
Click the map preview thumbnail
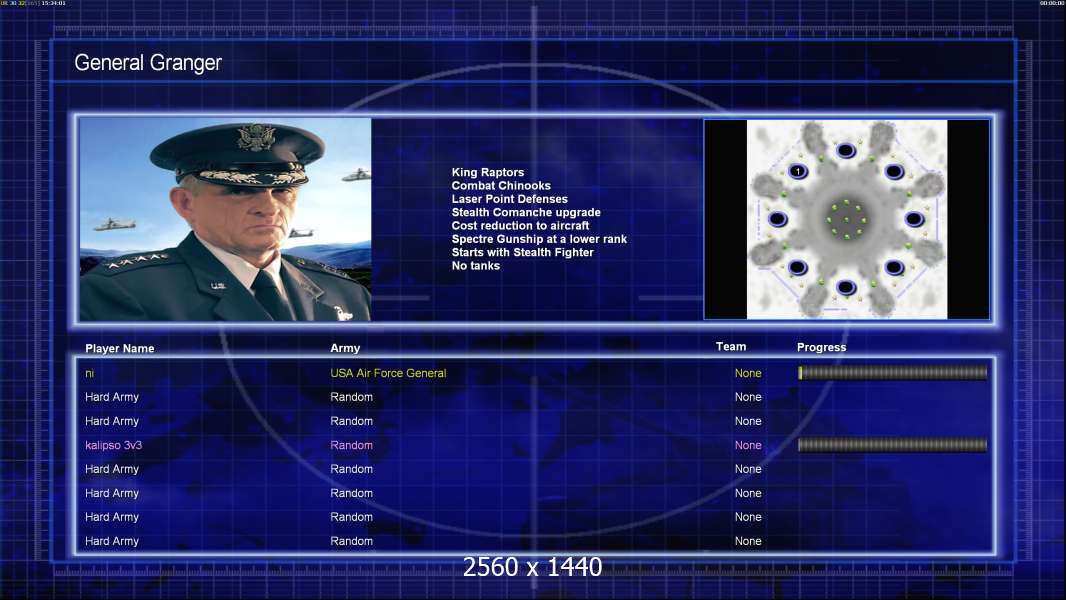click(x=846, y=219)
